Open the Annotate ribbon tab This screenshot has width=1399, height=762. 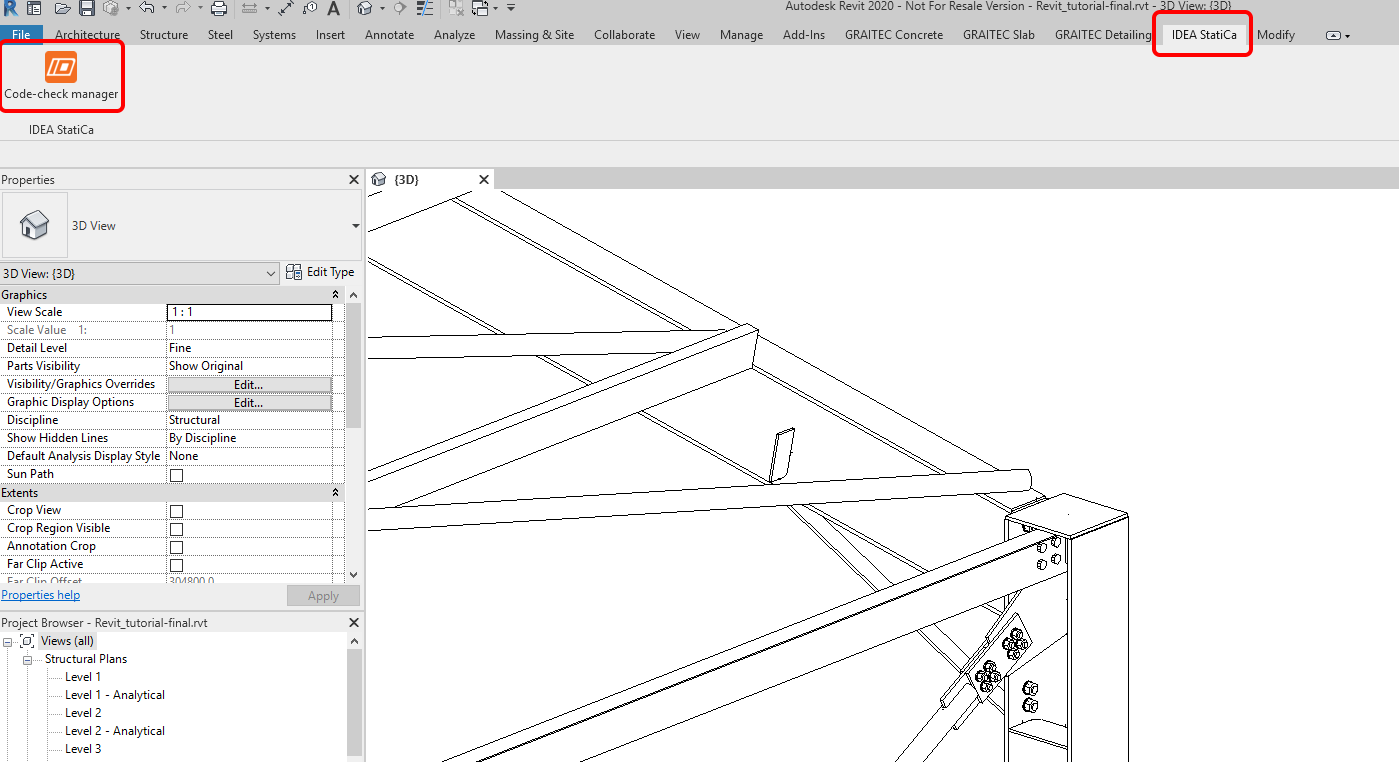click(x=389, y=35)
